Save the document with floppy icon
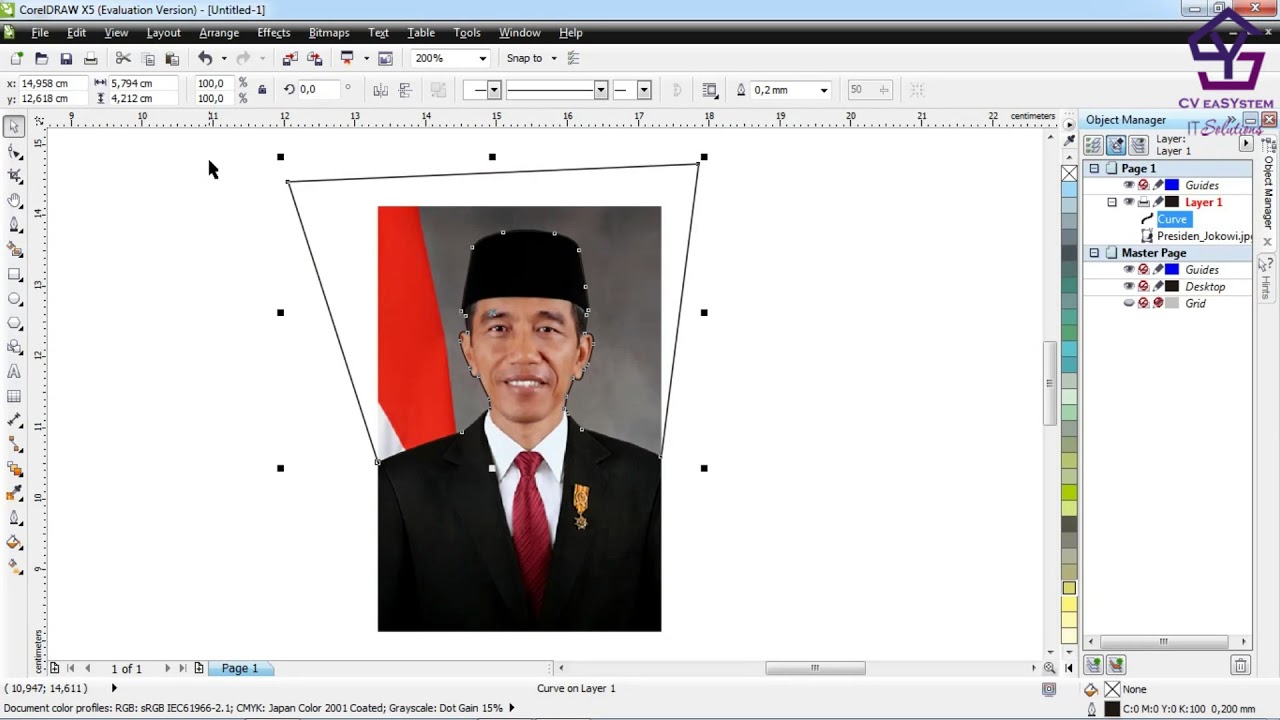The height and width of the screenshot is (720, 1280). 66,58
